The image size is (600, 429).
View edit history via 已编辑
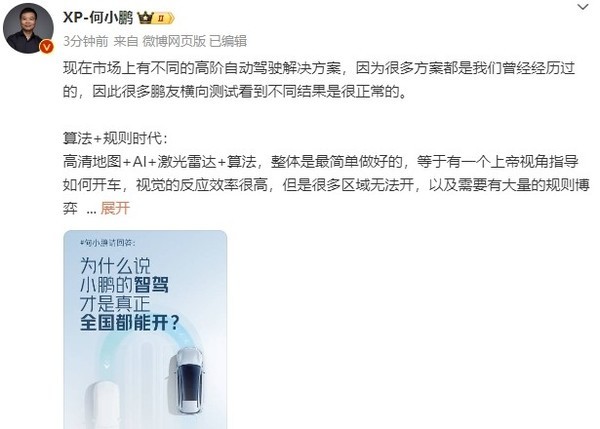pos(228,41)
